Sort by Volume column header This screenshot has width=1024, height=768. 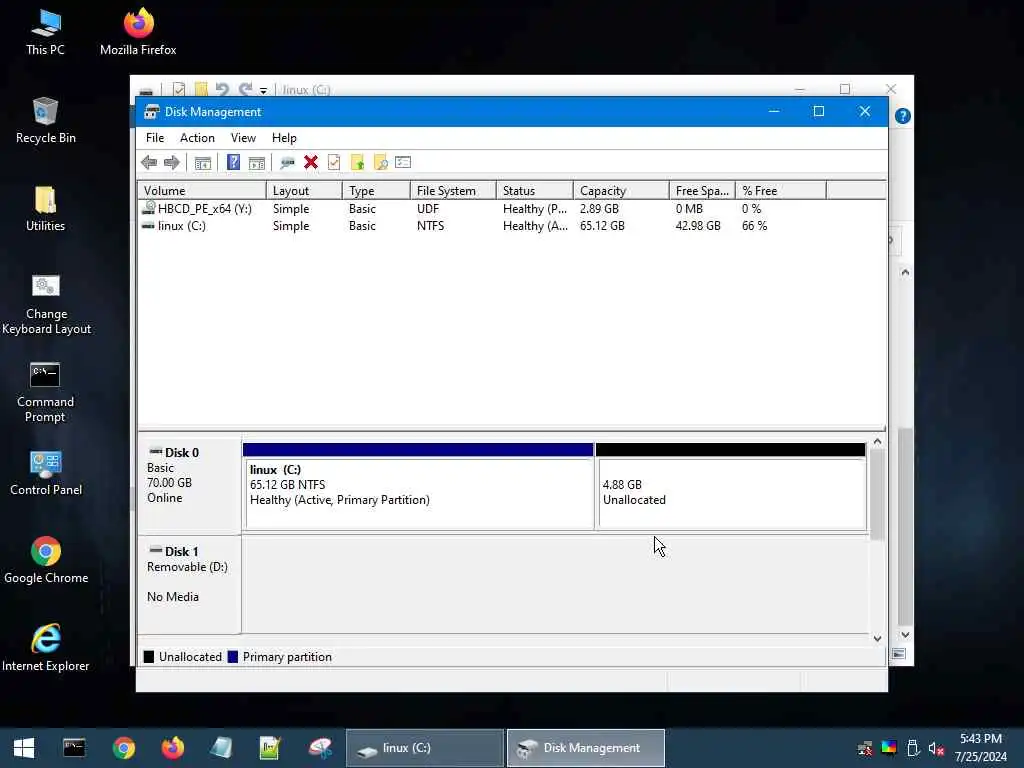[202, 191]
